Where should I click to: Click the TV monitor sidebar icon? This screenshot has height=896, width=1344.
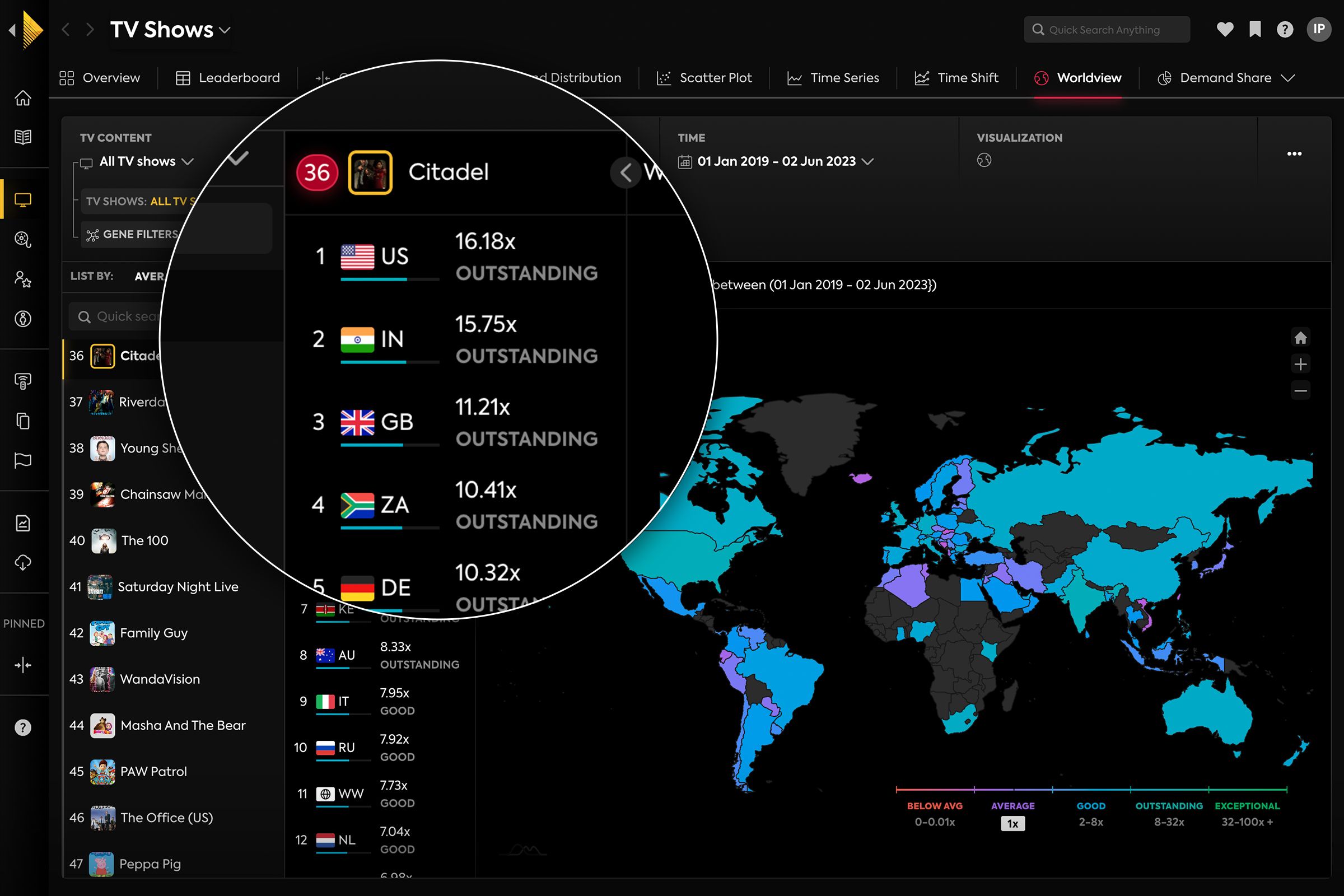[23, 200]
